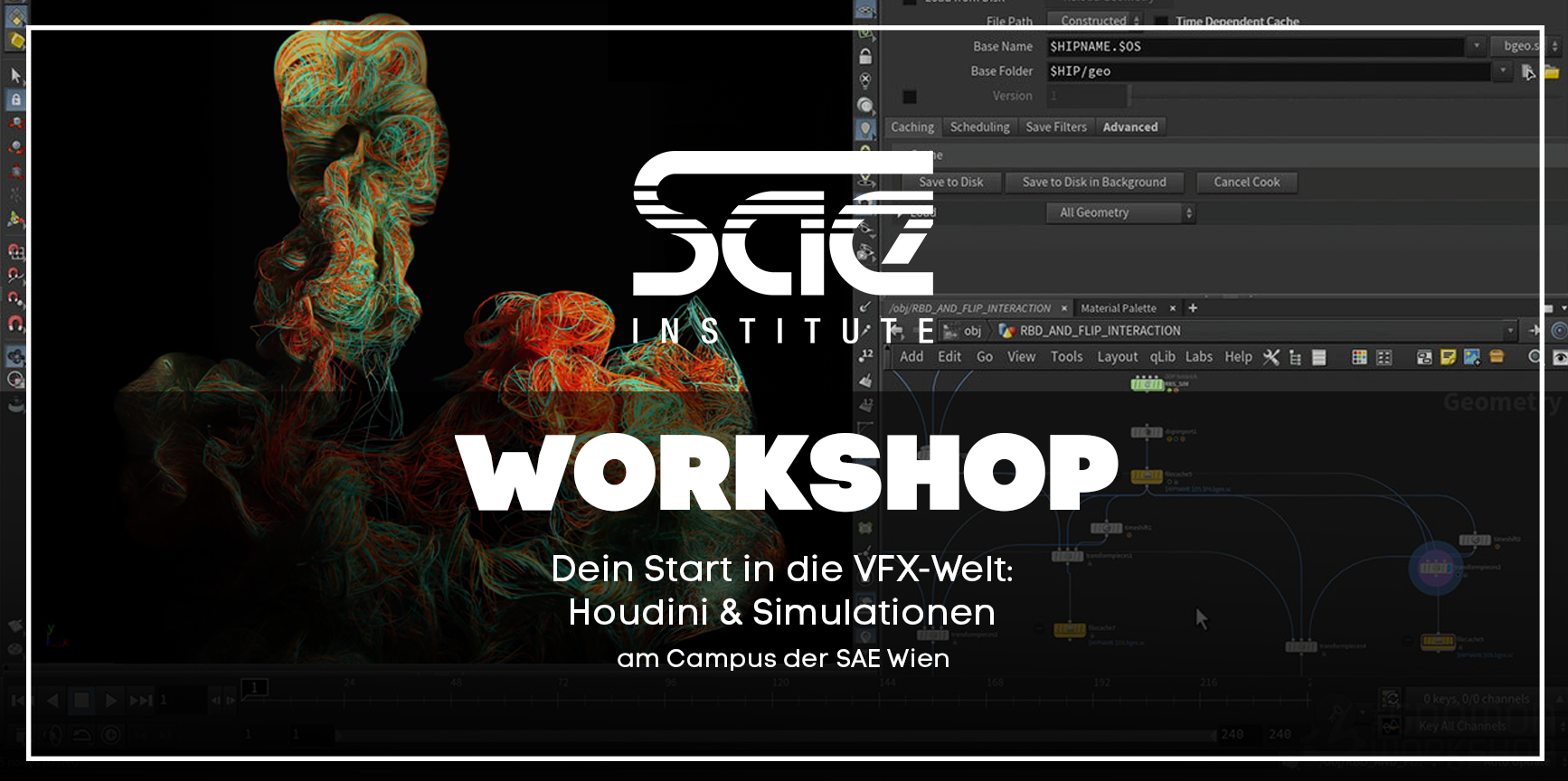Image resolution: width=1568 pixels, height=781 pixels.
Task: Close the /obj/RBD_AND_FLIP_INTERACTION tab
Action: coord(1064,308)
